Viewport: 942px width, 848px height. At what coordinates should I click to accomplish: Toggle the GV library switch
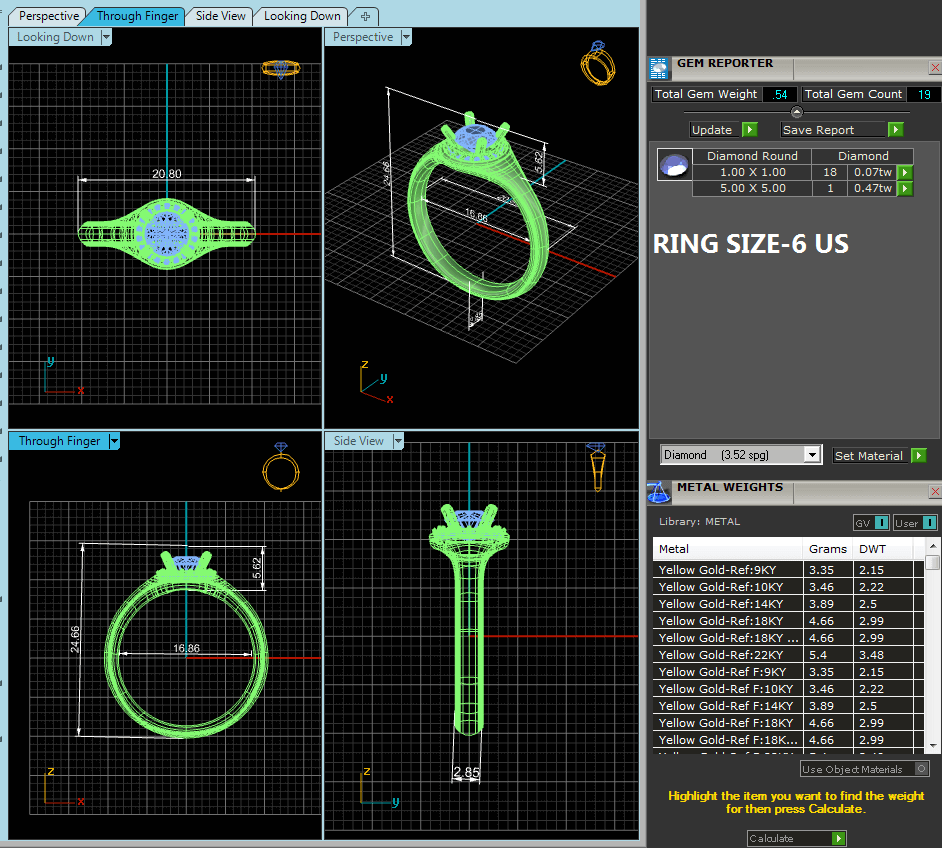pos(871,522)
